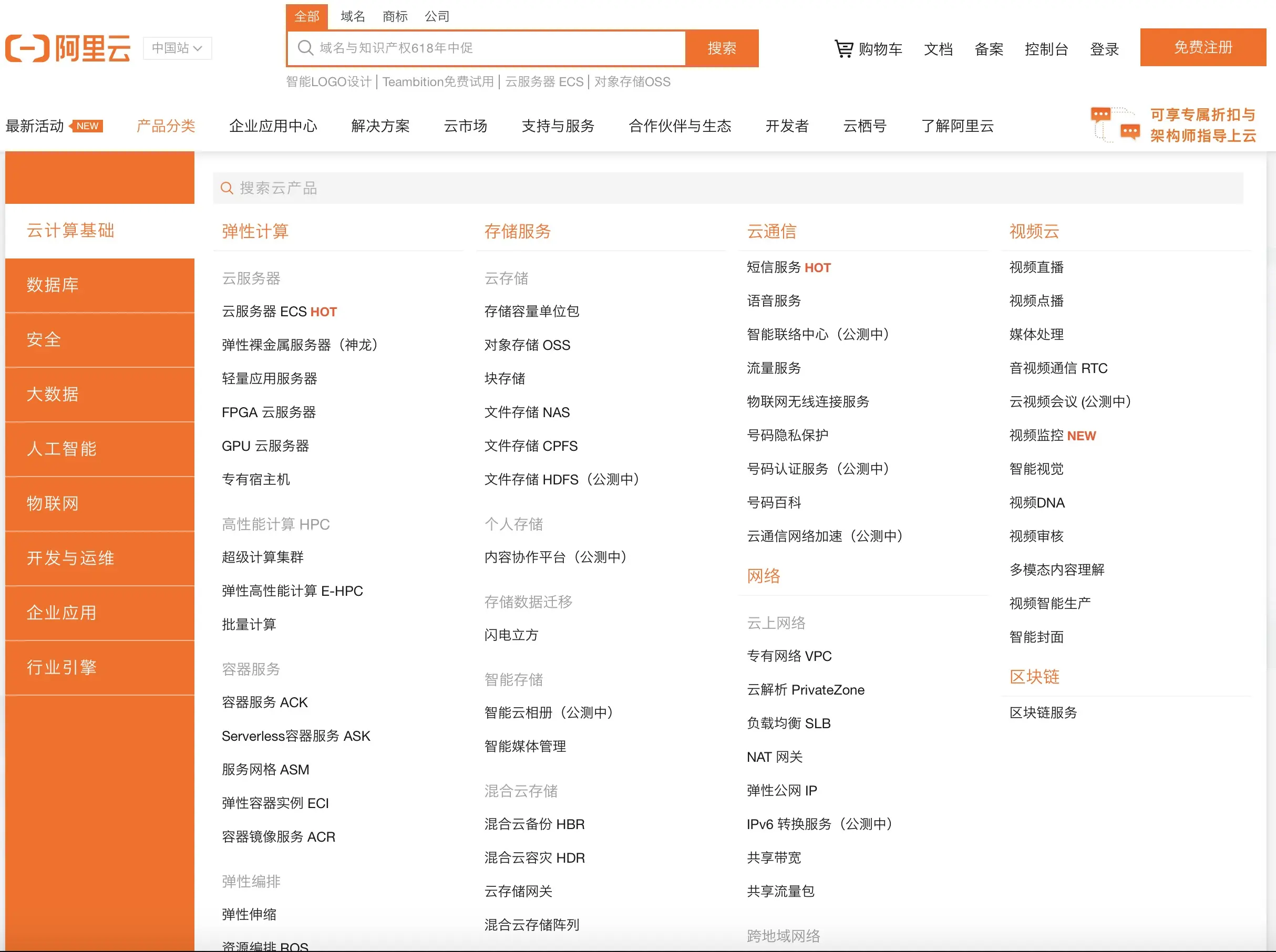Click the search magnifier icon
Viewport: 1276px width, 952px height.
[x=305, y=48]
